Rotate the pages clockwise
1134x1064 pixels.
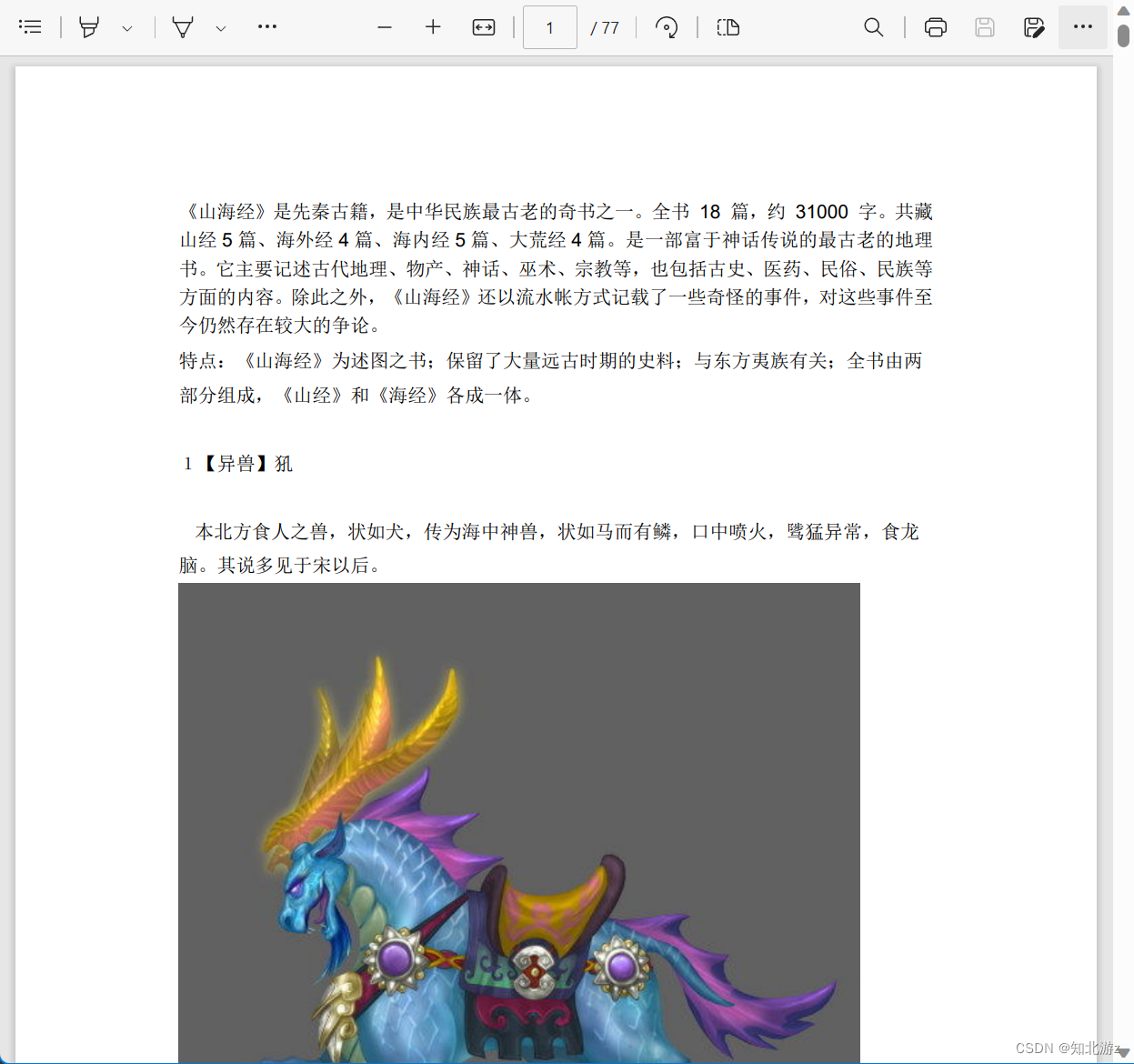[667, 27]
